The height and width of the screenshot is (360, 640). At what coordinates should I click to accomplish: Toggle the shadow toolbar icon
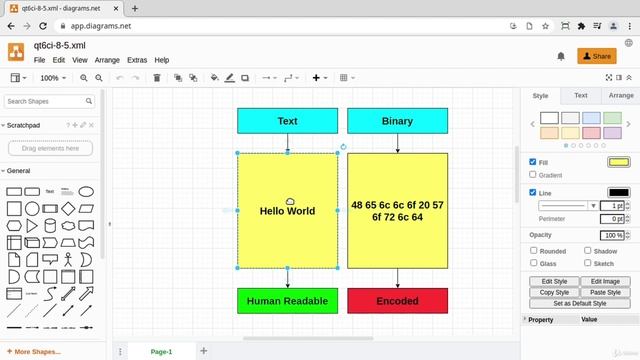[245, 78]
